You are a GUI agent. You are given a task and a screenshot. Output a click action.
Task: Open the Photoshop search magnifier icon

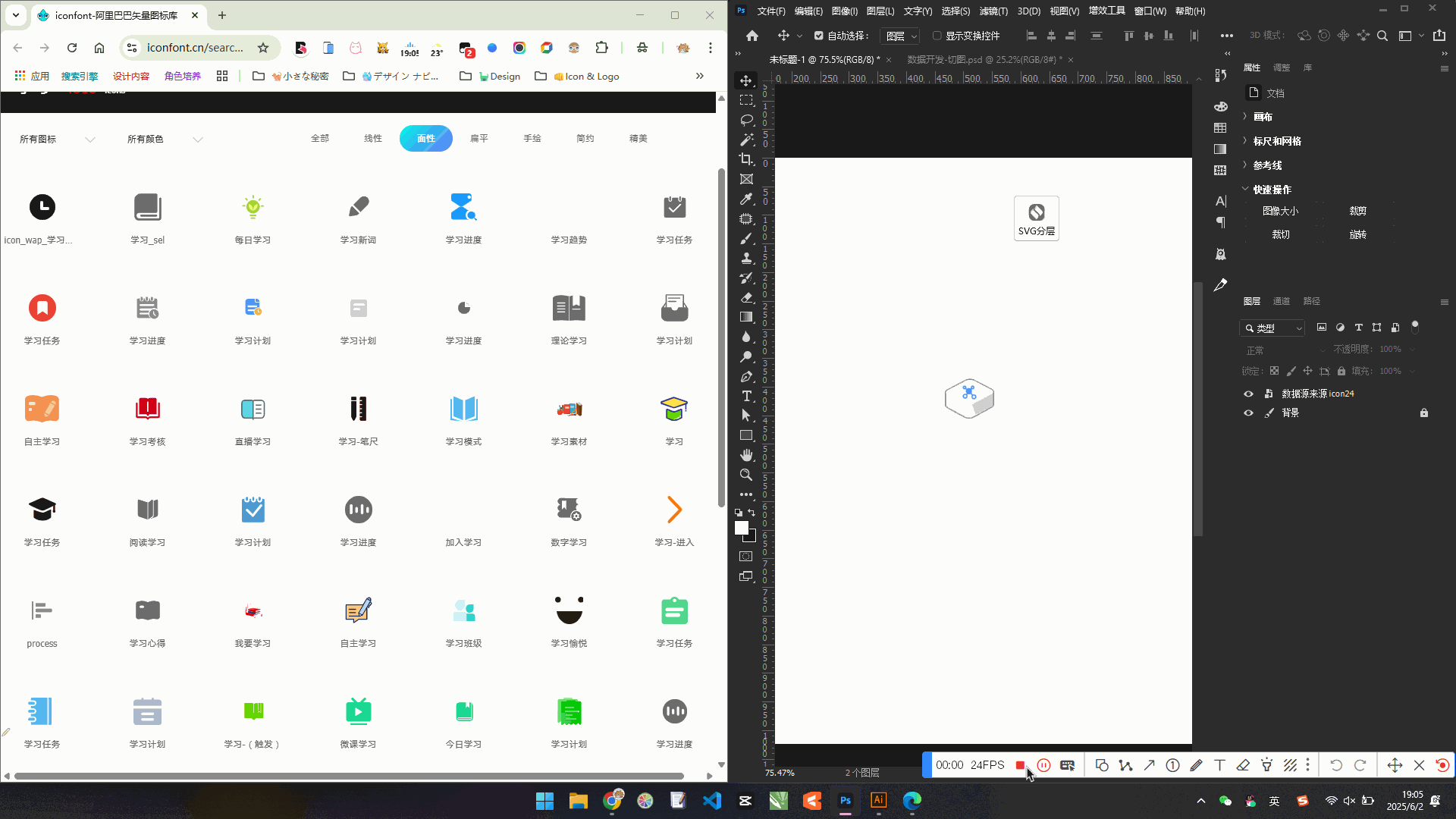click(1382, 36)
